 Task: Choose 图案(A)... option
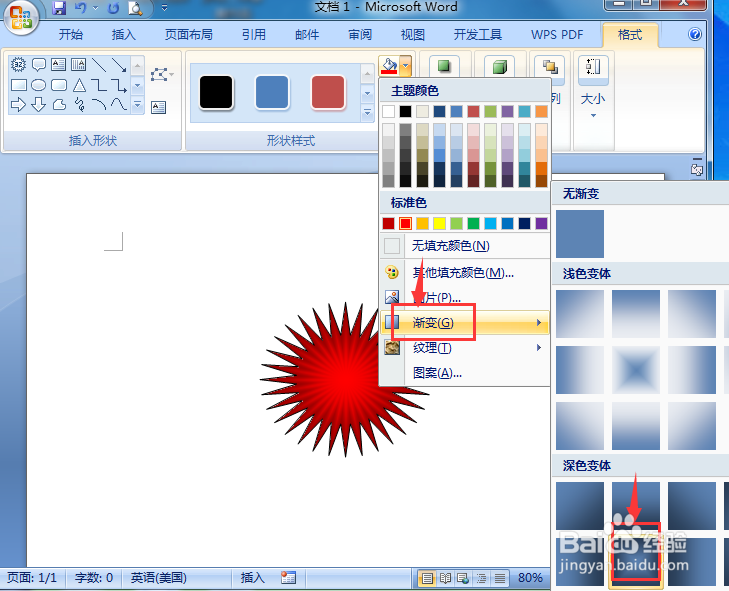(x=465, y=372)
